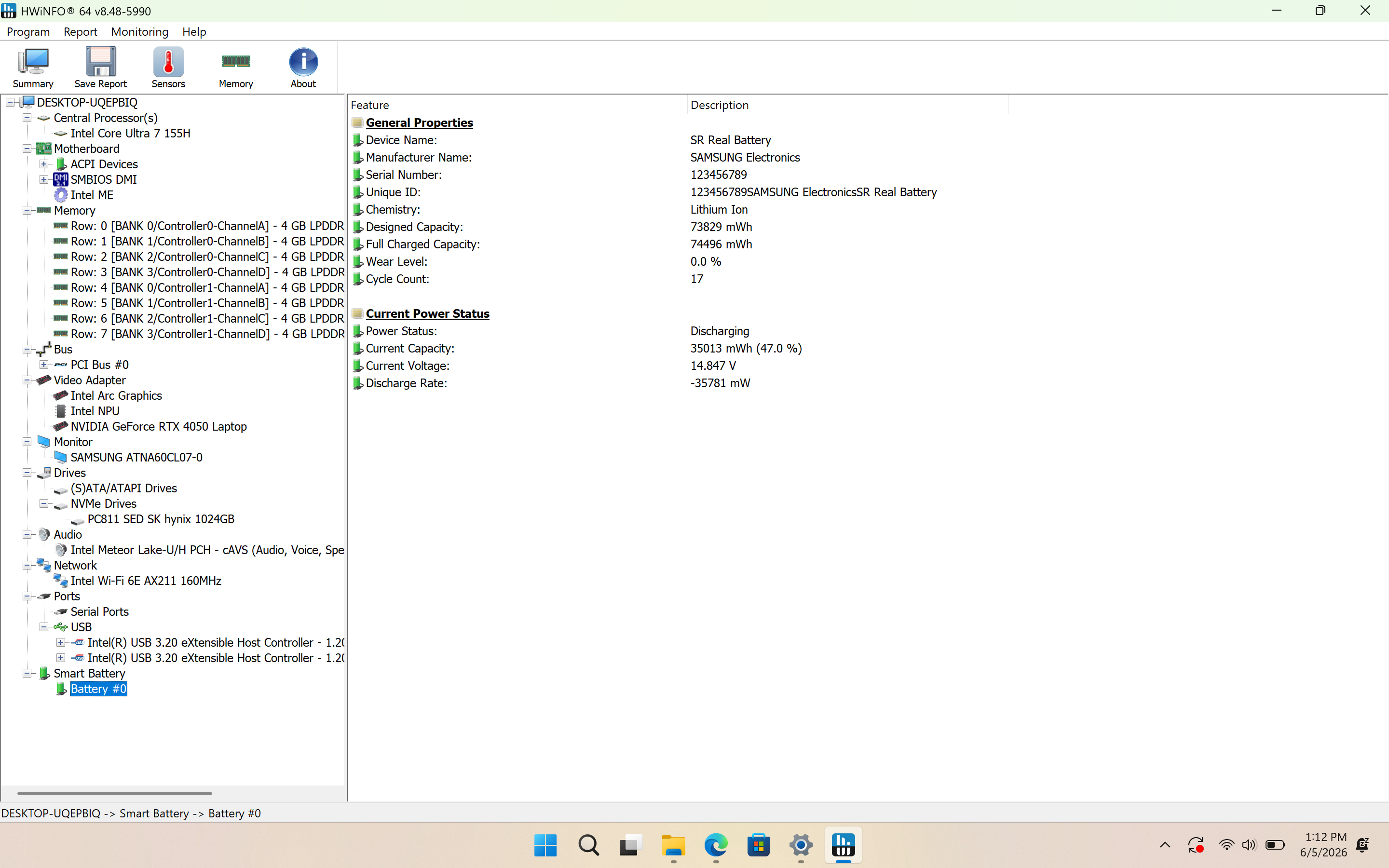
Task: Click the Battery #0 tree icon
Action: (61, 689)
